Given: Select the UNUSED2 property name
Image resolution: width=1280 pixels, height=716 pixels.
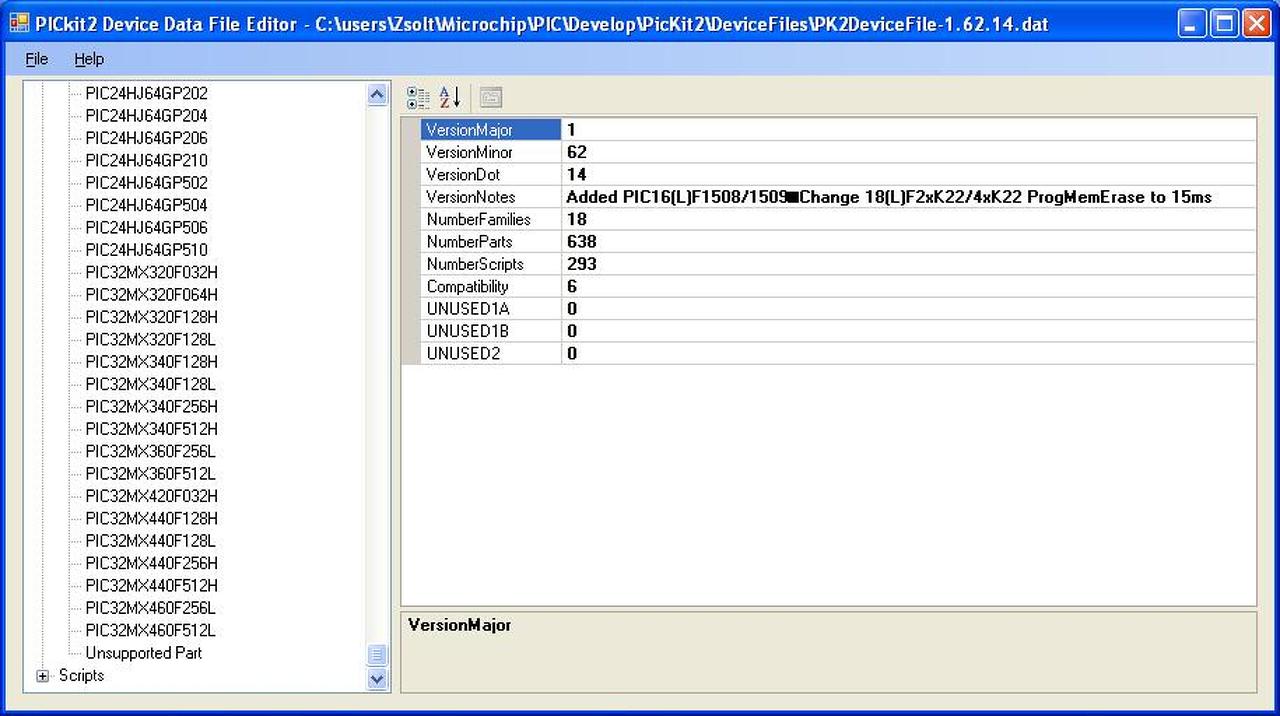Looking at the screenshot, I should coord(491,353).
